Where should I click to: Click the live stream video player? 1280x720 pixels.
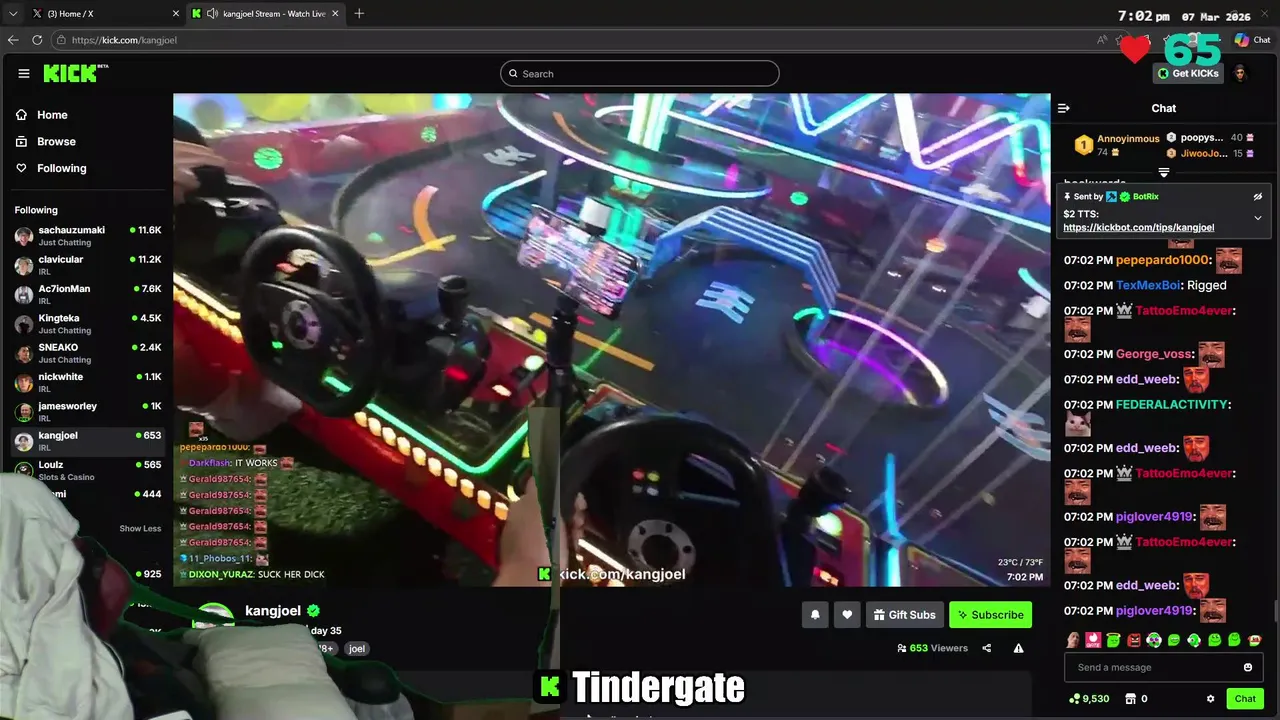coord(612,340)
